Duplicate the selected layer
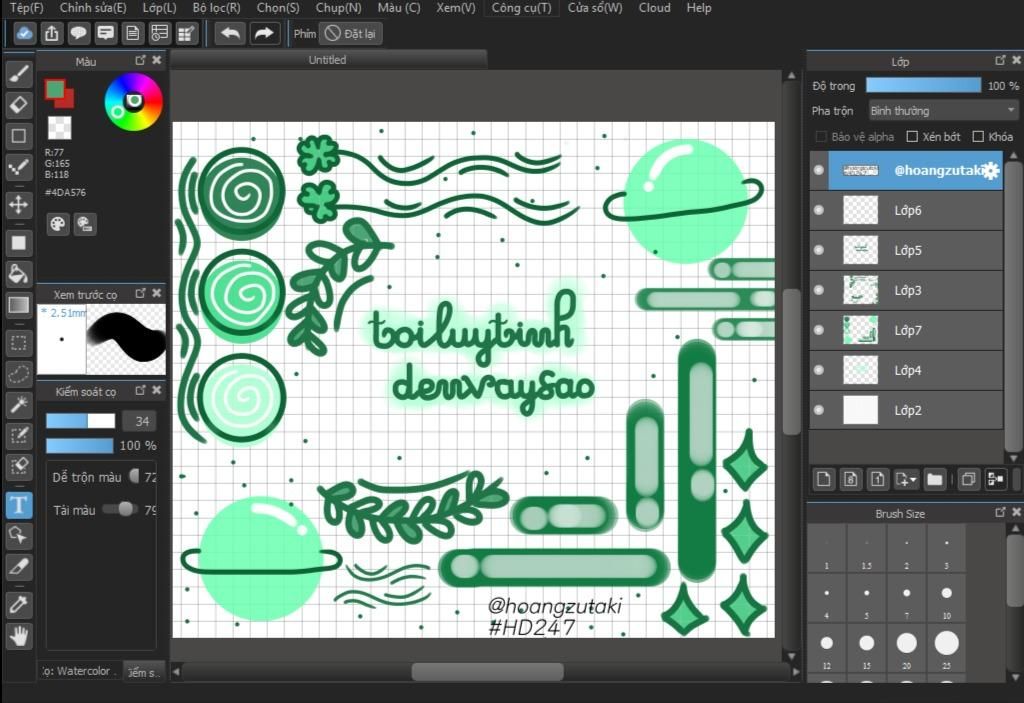1024x703 pixels. point(968,480)
